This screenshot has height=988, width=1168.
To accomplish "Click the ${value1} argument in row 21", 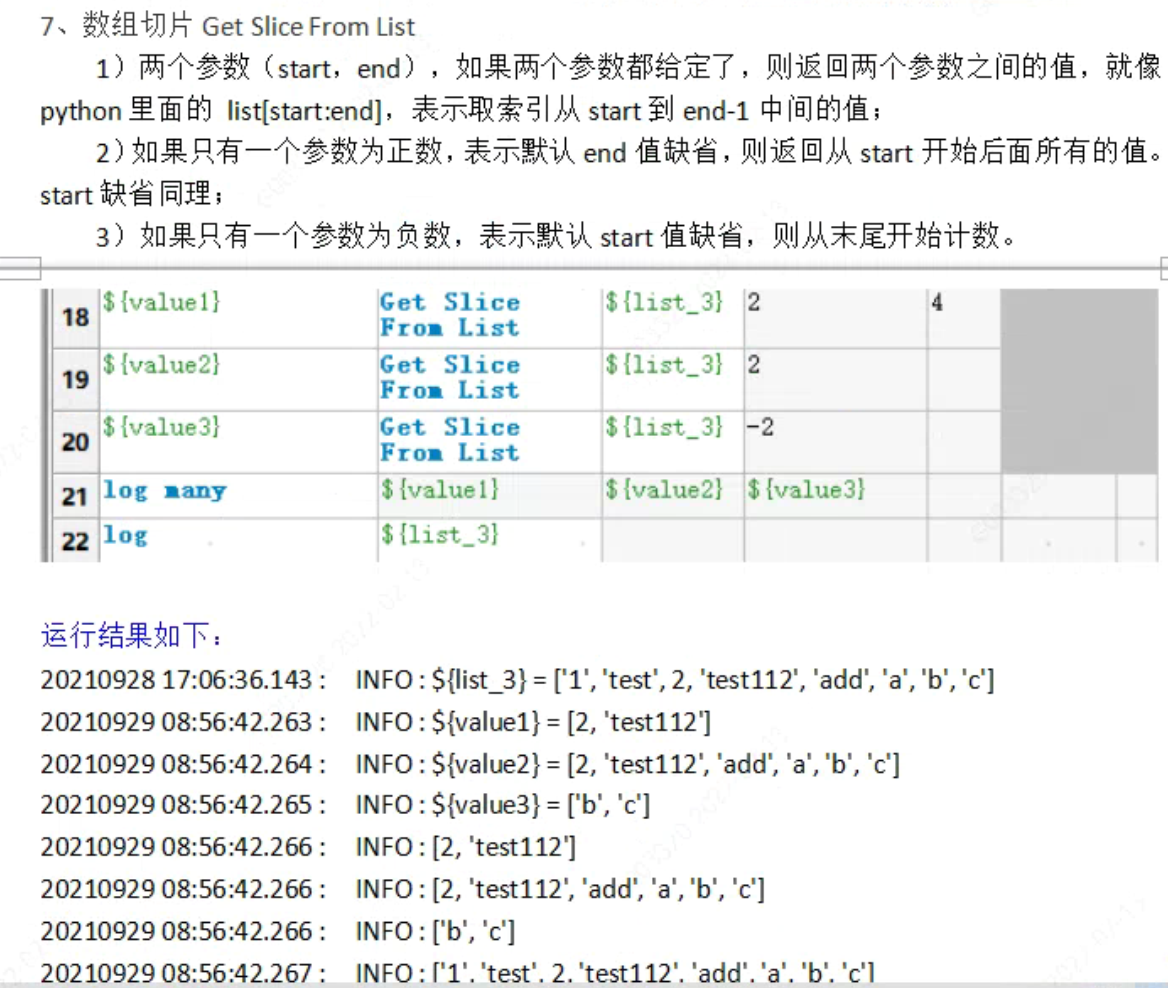I will (x=439, y=490).
